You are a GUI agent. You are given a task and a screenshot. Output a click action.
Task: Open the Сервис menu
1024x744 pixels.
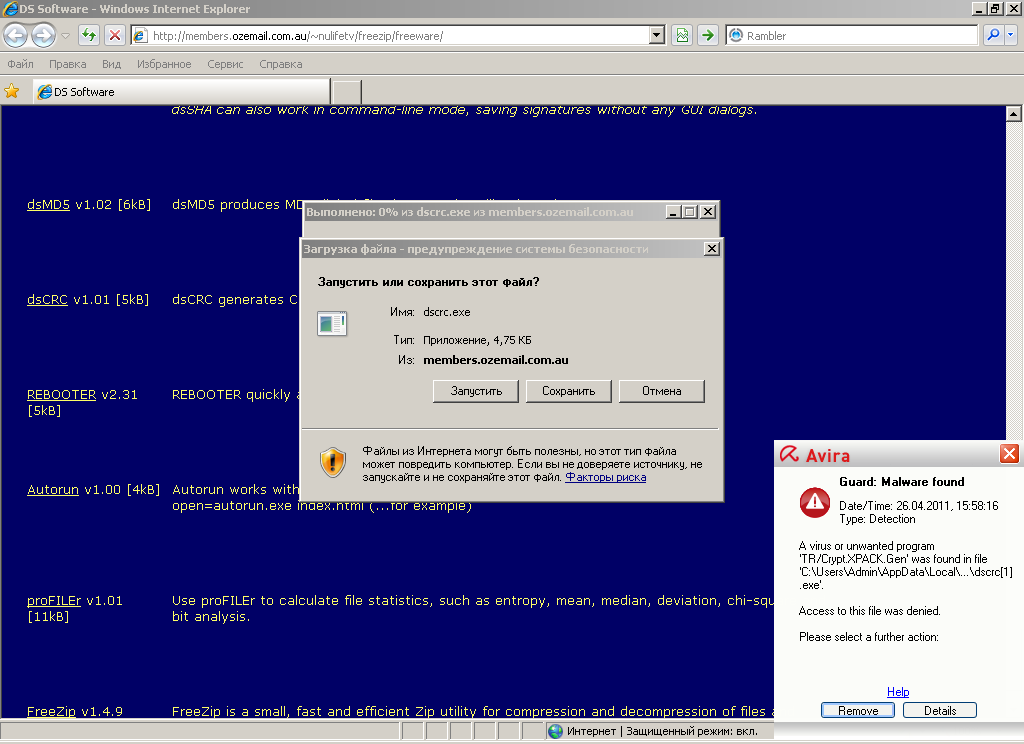point(225,64)
